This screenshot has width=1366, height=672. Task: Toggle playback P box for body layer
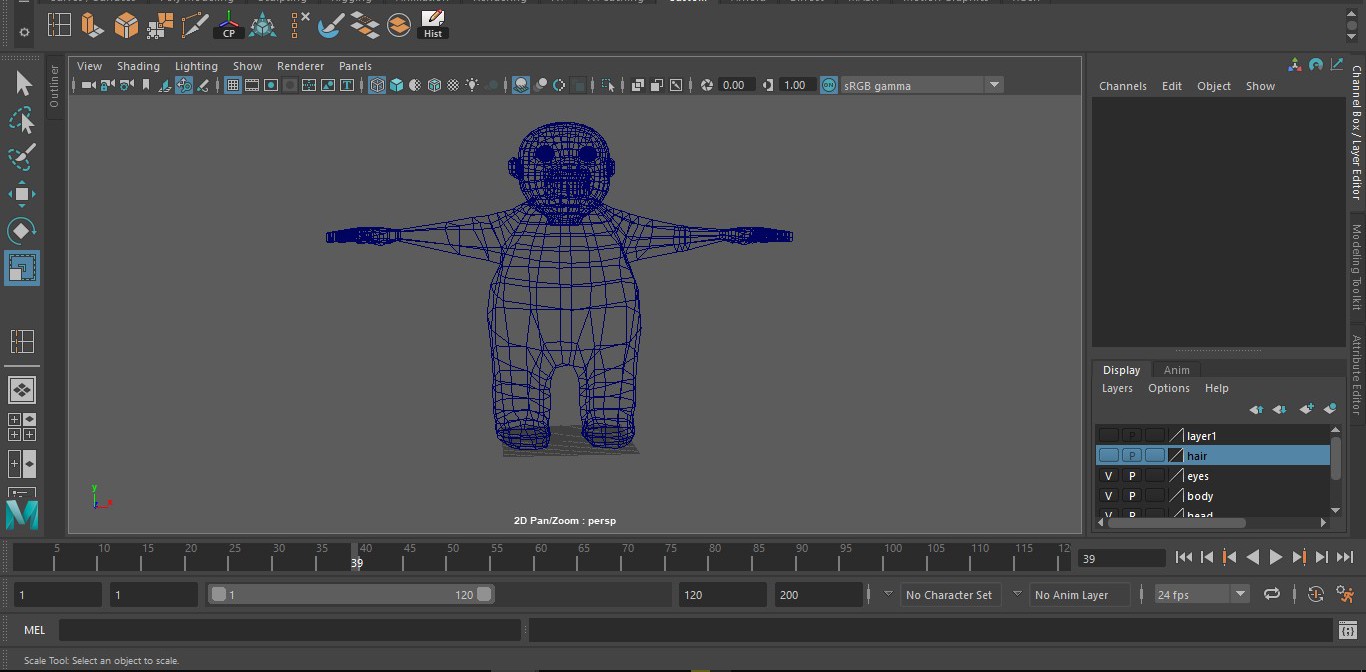click(x=1132, y=496)
